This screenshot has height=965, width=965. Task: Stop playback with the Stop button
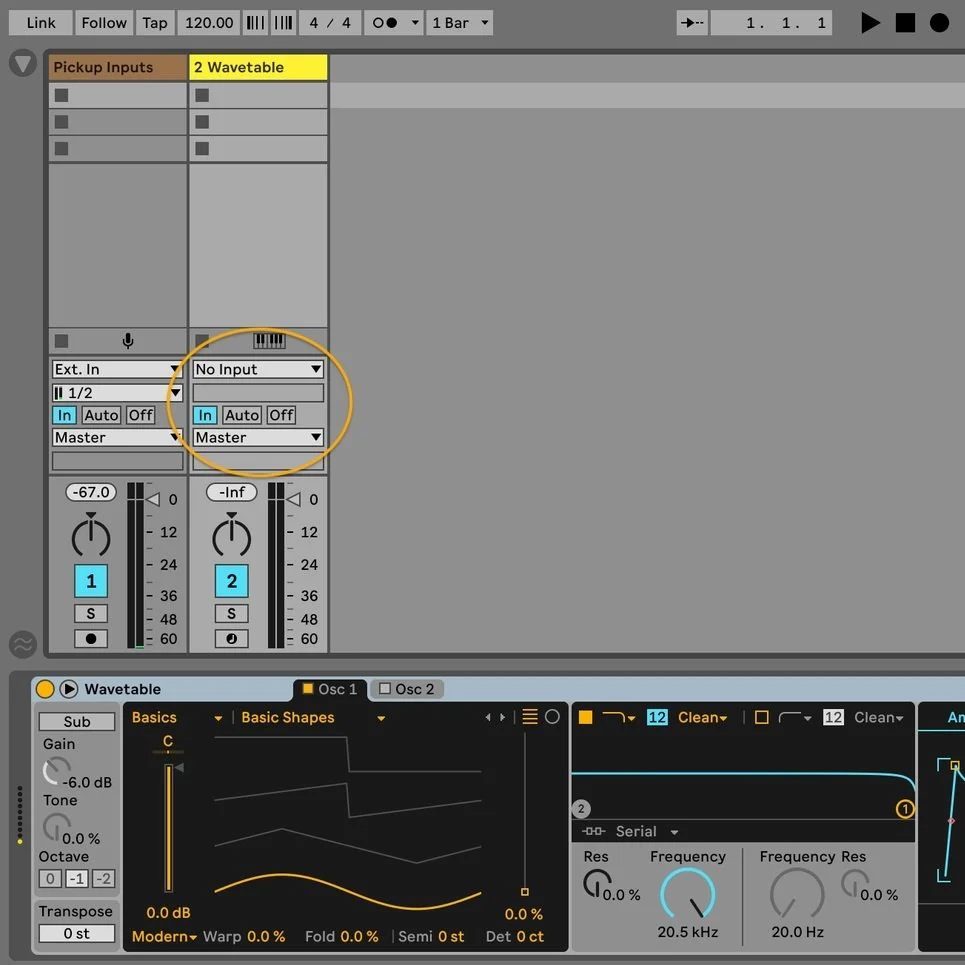point(905,23)
